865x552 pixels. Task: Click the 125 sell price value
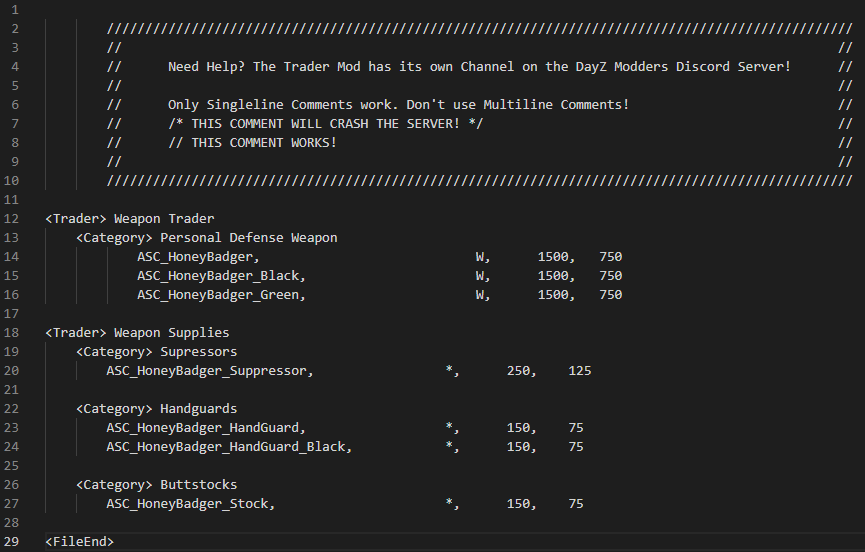579,371
